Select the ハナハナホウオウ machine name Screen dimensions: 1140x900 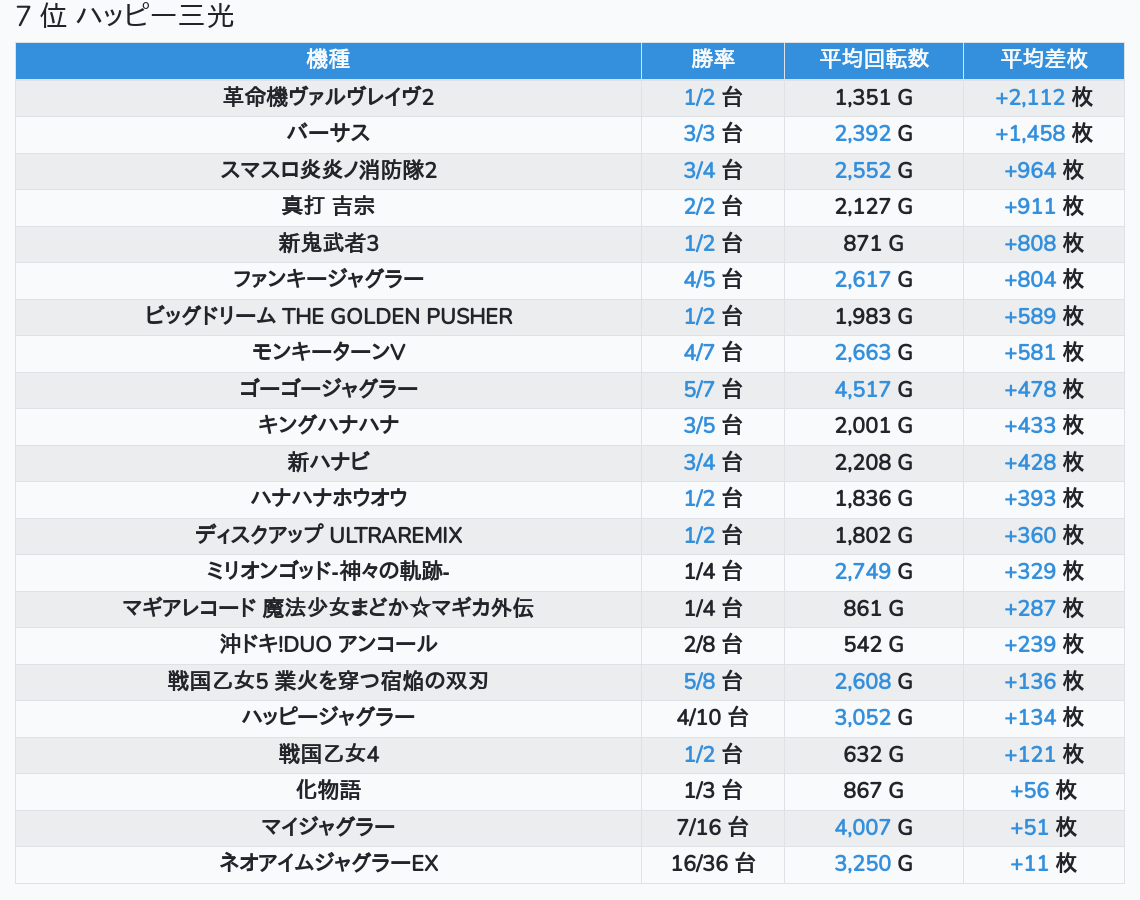point(328,499)
